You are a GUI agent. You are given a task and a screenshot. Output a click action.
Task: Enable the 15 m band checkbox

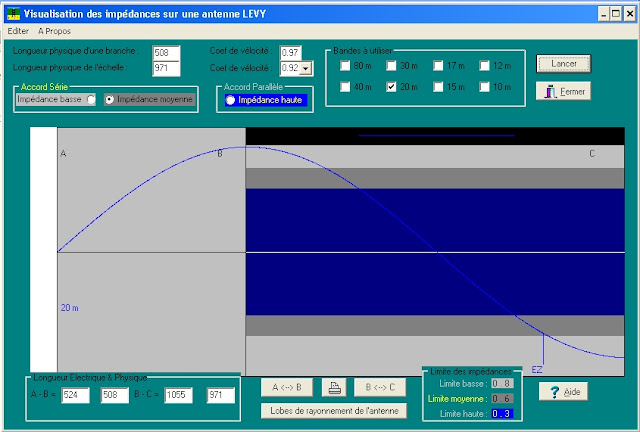tap(438, 87)
